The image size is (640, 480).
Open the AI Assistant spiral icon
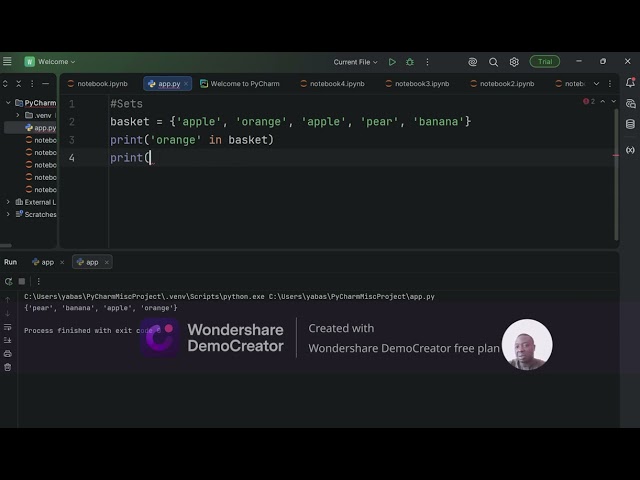(472, 62)
